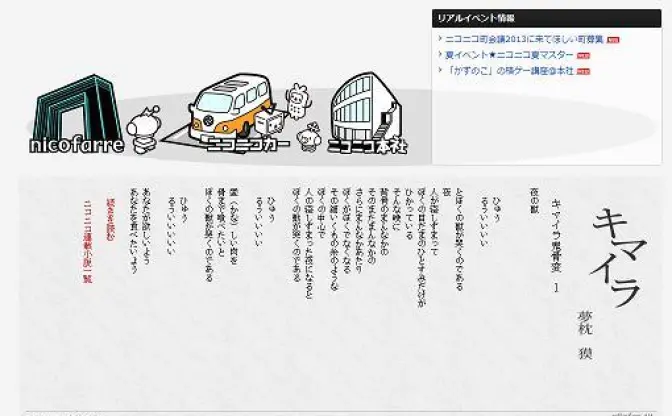Click the arrow bullet before ニコニコ町会議2013
672x416 pixels.
440,39
